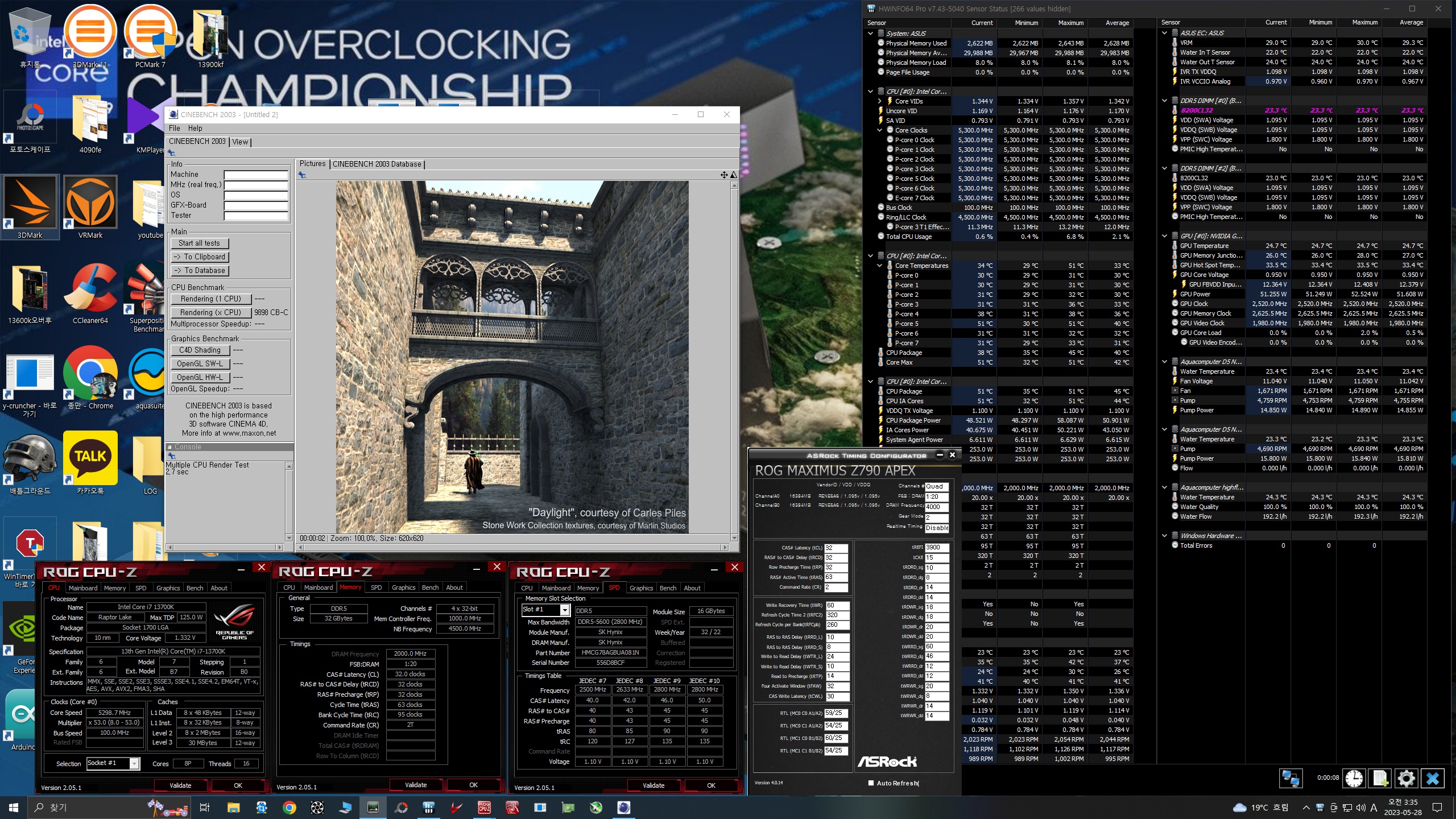Click Rendering (x CPU) button
The height and width of the screenshot is (819, 1456).
click(210, 312)
